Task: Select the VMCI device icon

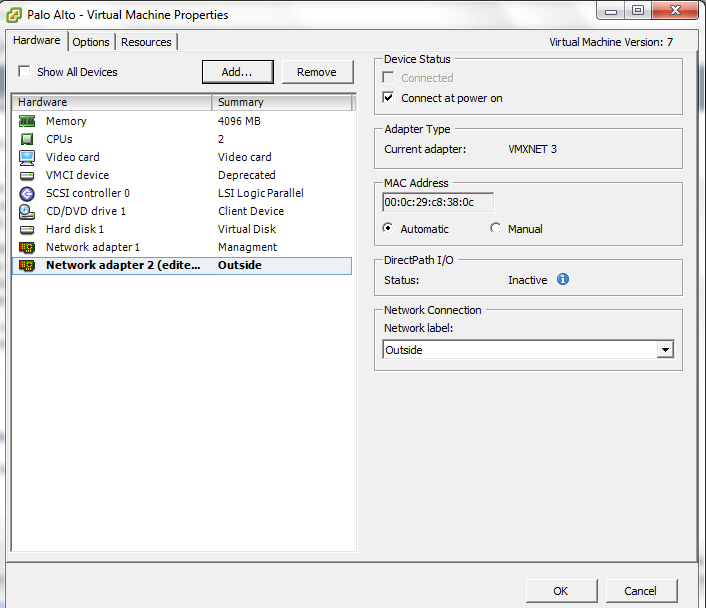Action: 27,175
